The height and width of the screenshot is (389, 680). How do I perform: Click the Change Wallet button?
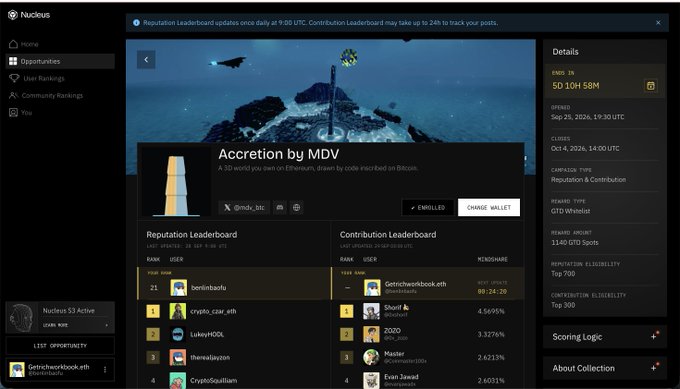pyautogui.click(x=489, y=208)
